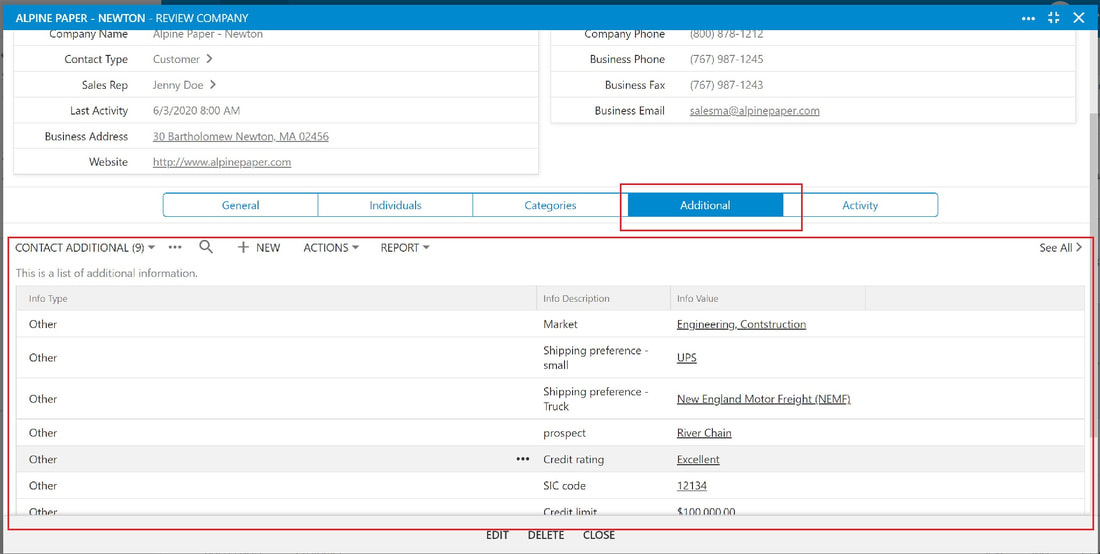Click the collapse window arrows icon
This screenshot has width=1100, height=554.
[x=1054, y=18]
